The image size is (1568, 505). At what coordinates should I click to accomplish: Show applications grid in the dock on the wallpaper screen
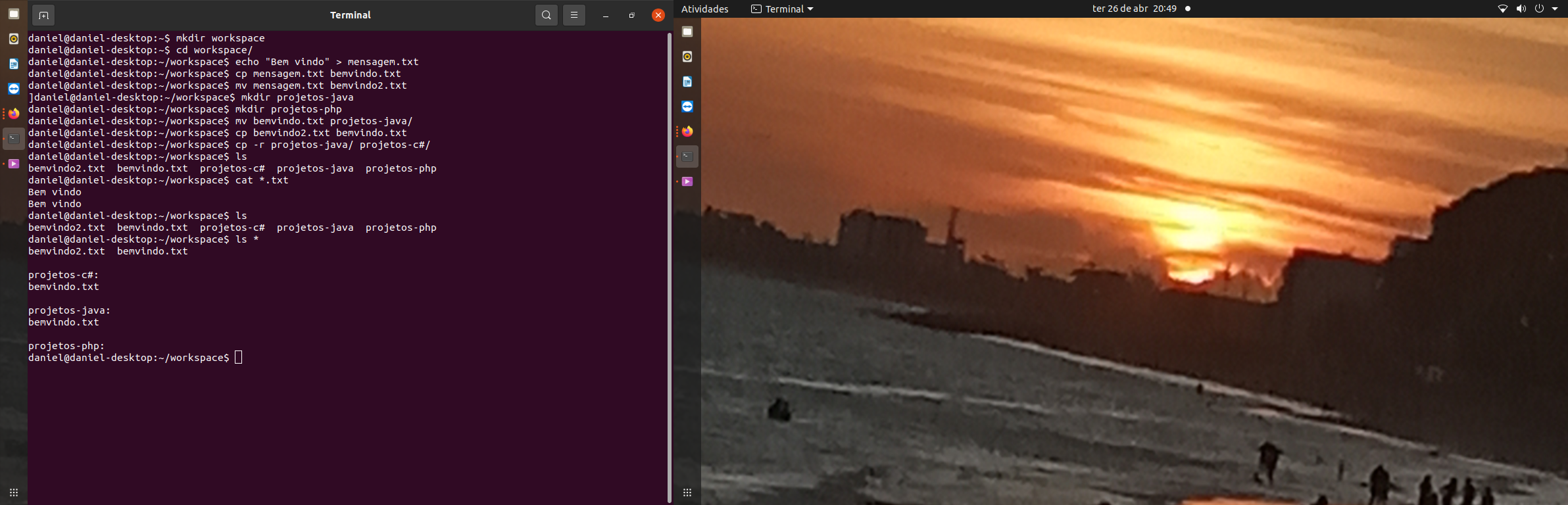click(x=687, y=493)
